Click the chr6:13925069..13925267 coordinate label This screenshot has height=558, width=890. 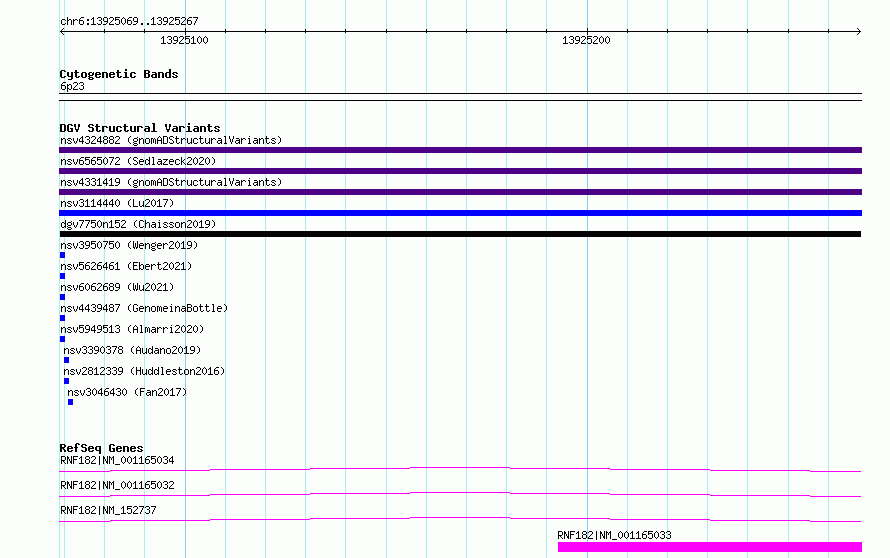[129, 21]
